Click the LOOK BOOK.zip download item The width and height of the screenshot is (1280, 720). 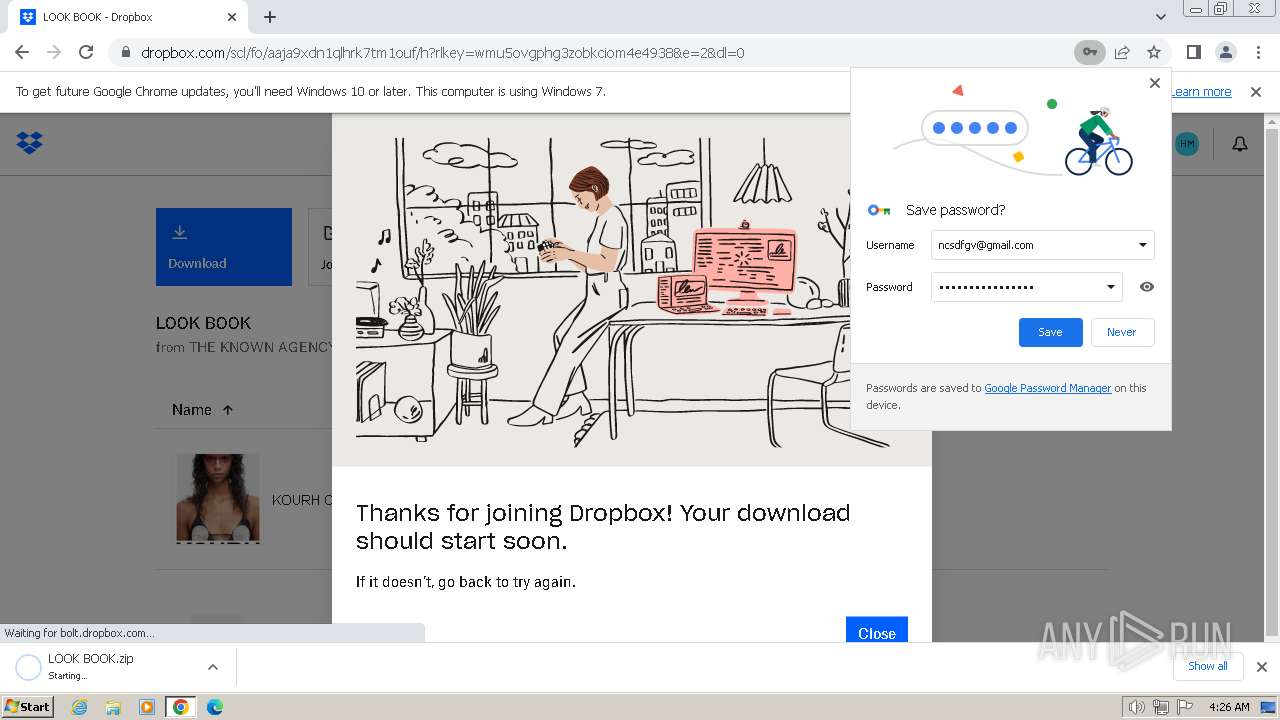click(x=117, y=667)
